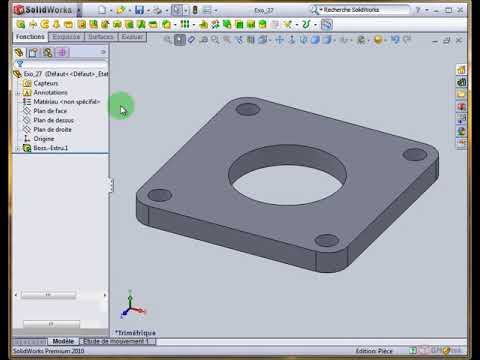Click the Rebuild traffic light icon
Viewport: 480px width, 360px height.
point(195,10)
